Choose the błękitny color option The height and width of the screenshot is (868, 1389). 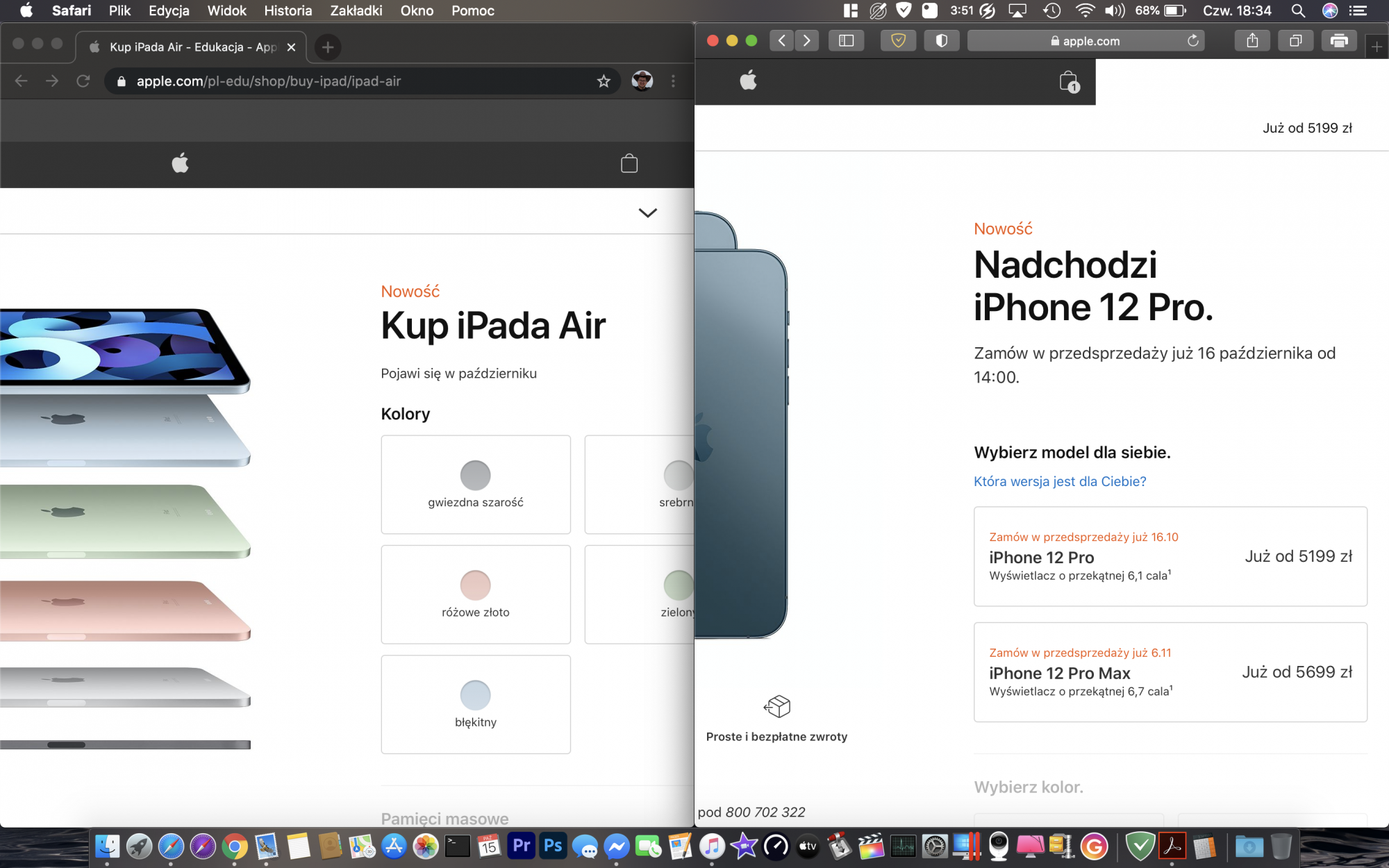[x=476, y=704]
